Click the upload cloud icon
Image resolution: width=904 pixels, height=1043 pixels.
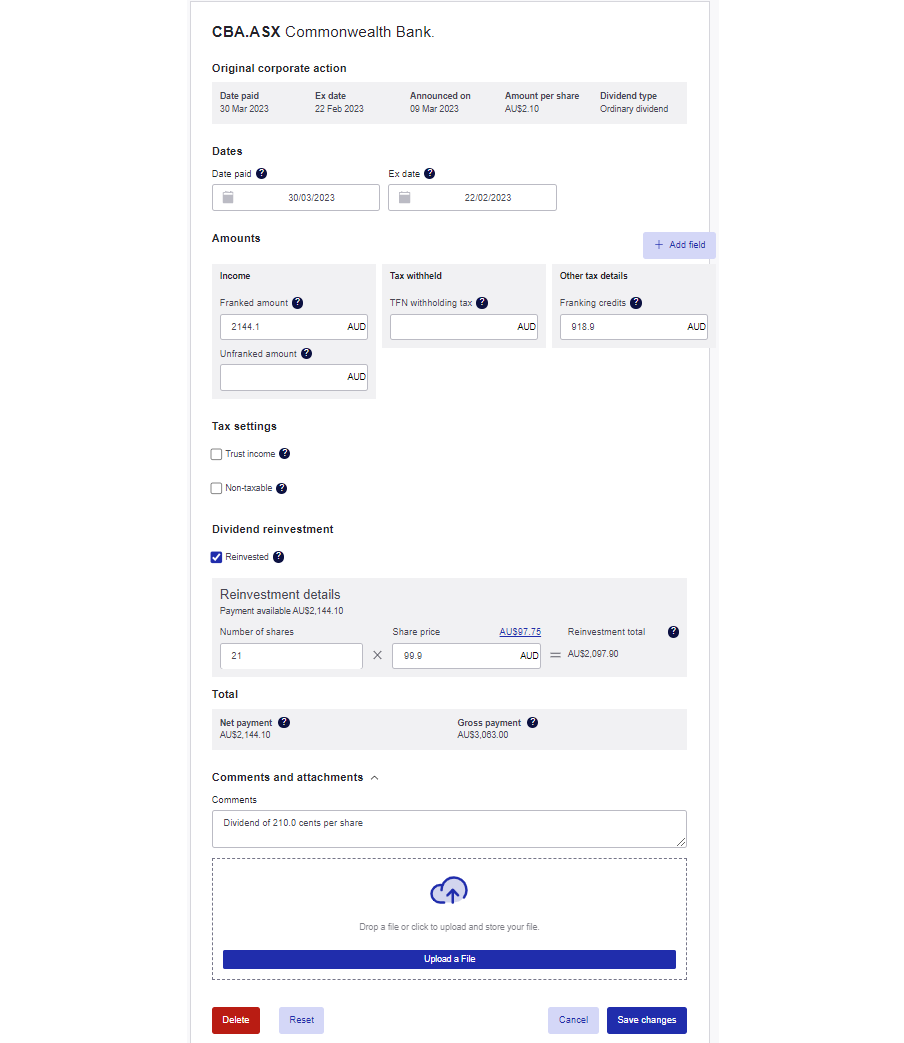tap(448, 890)
